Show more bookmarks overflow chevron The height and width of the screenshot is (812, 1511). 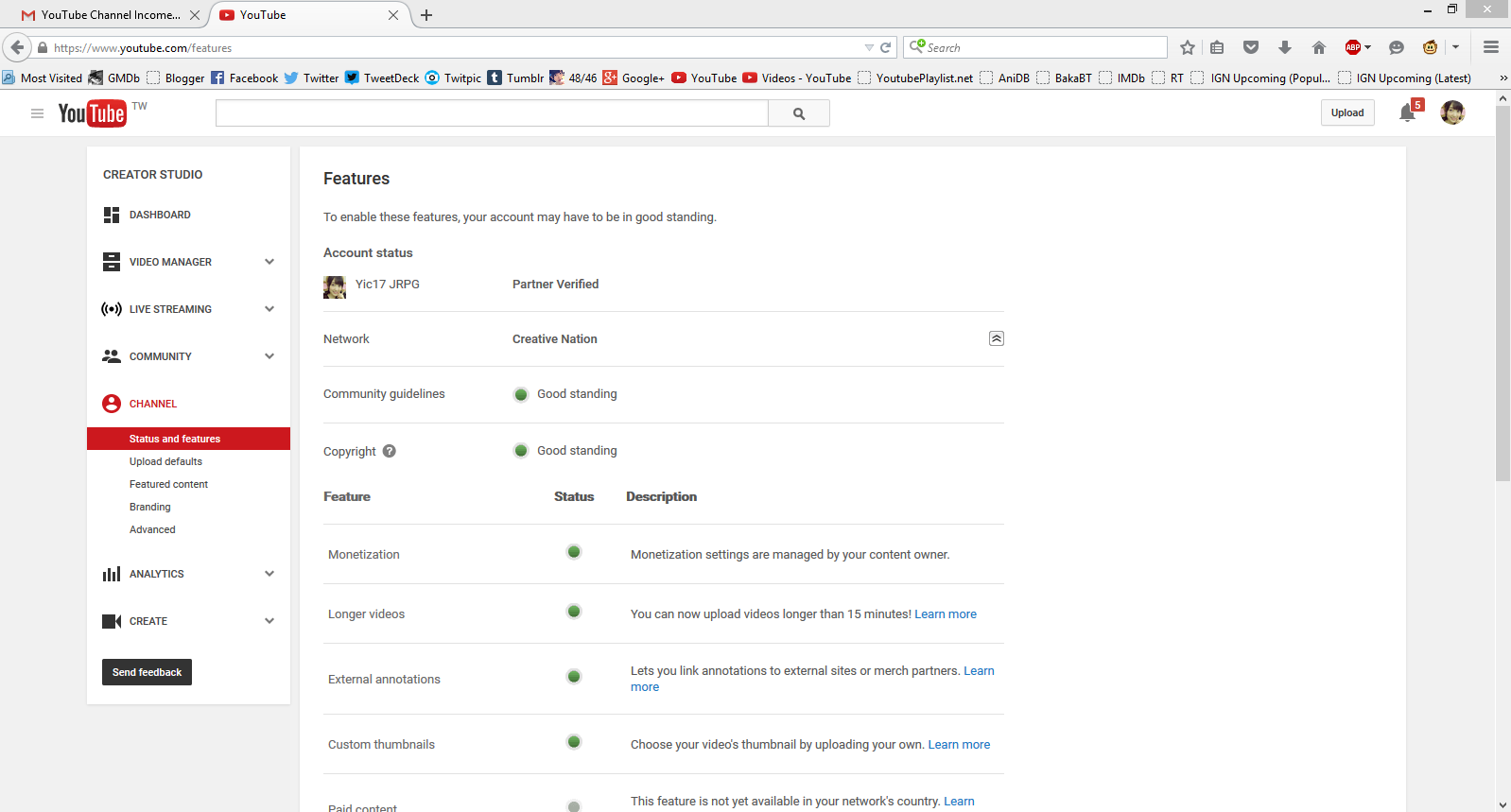1503,78
